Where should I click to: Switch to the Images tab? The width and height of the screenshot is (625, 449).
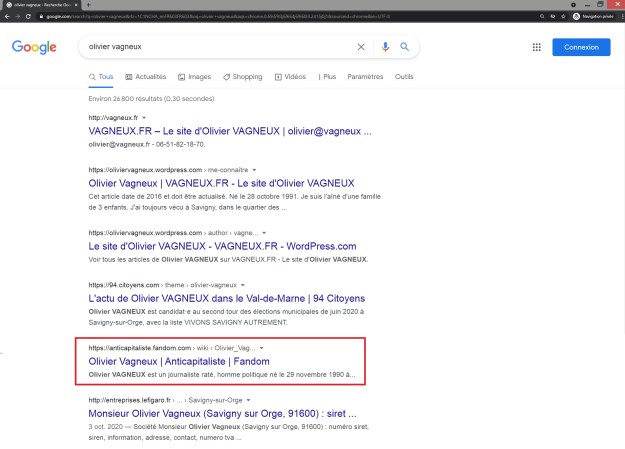pos(195,77)
